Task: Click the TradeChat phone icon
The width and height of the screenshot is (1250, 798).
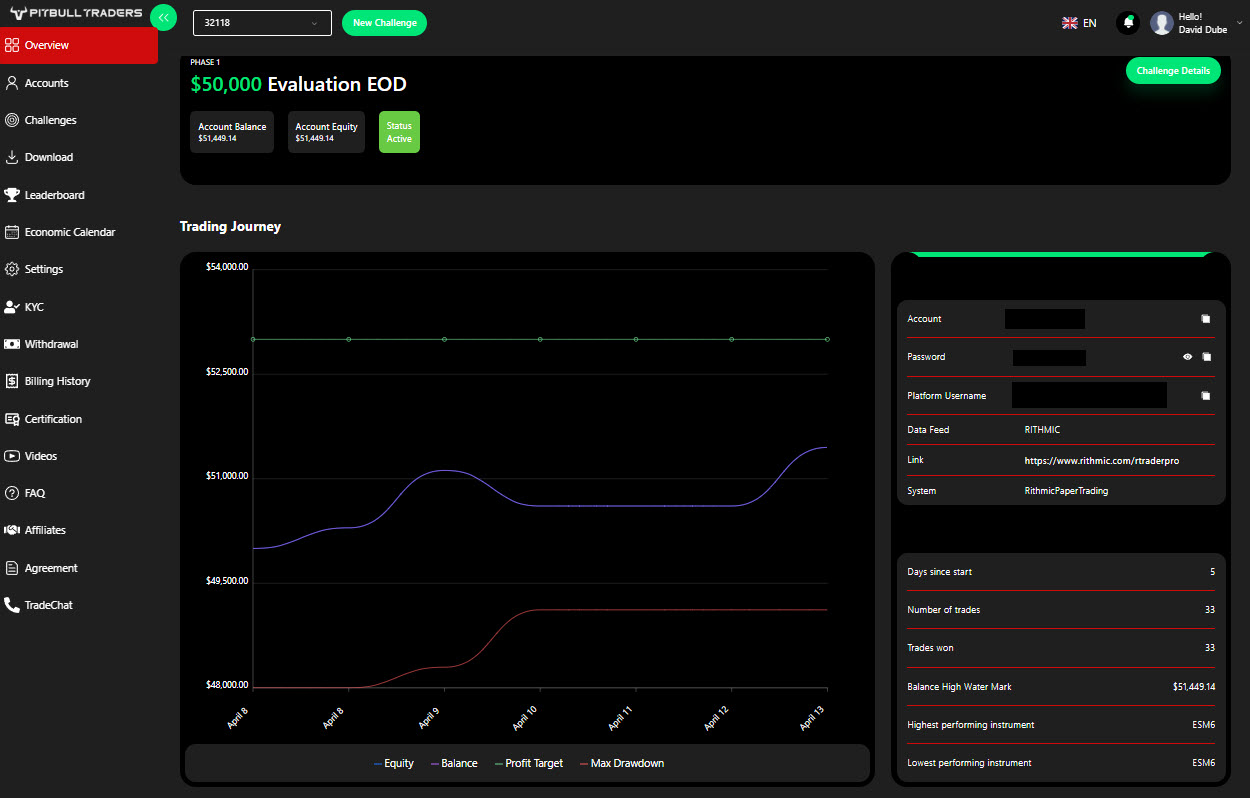Action: [x=12, y=605]
